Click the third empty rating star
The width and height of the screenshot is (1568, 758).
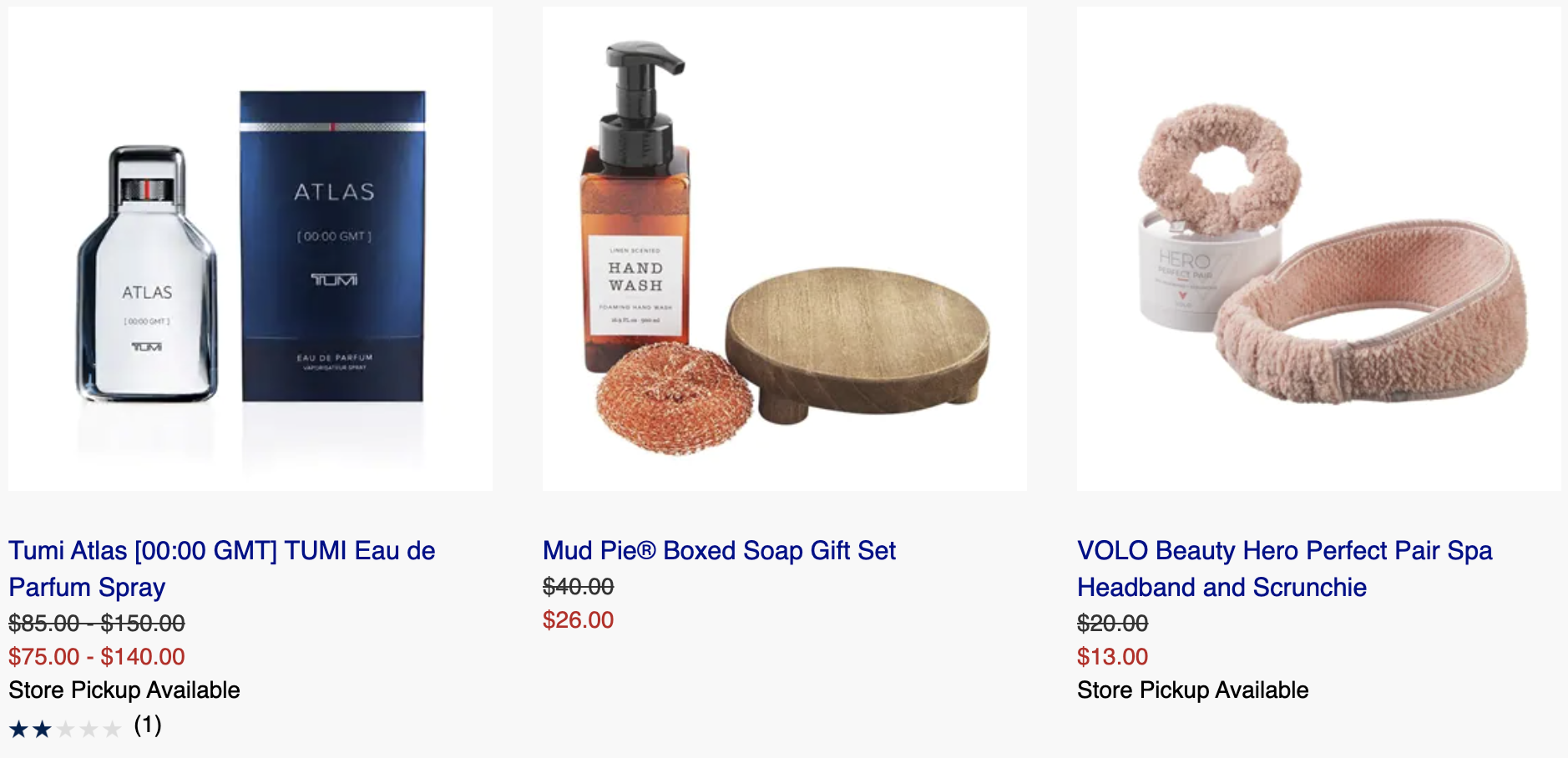click(x=65, y=729)
